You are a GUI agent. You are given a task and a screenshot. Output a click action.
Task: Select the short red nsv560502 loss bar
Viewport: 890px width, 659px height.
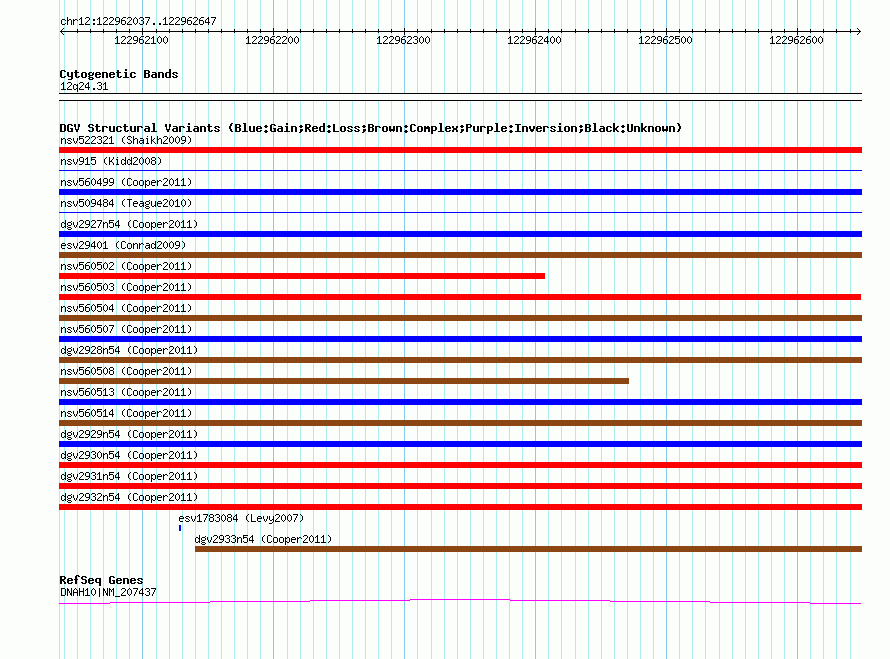302,276
